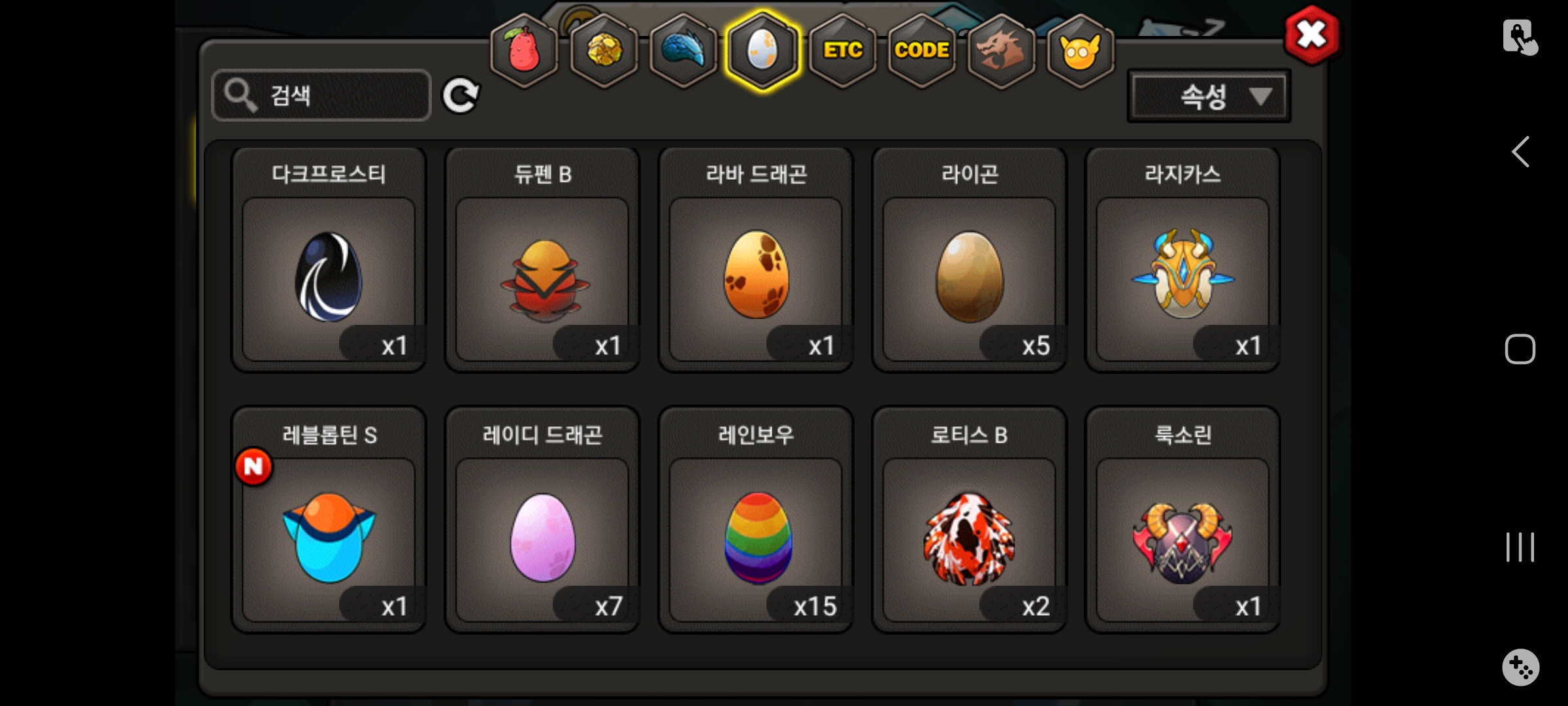Select the dragon head category icon
This screenshot has width=1568, height=706.
(x=1001, y=50)
